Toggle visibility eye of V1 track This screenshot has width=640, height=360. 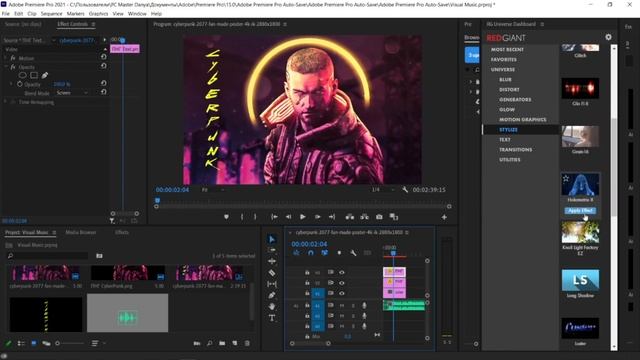coord(342,293)
